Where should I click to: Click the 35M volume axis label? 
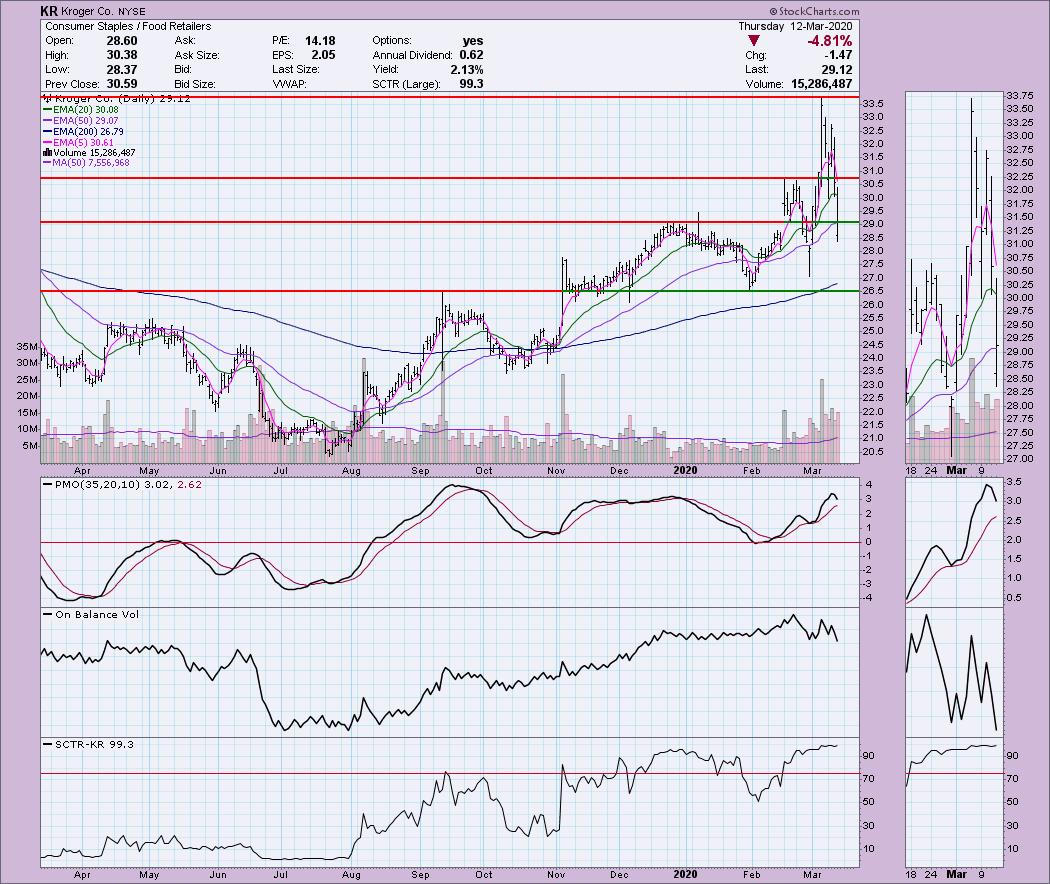point(27,346)
